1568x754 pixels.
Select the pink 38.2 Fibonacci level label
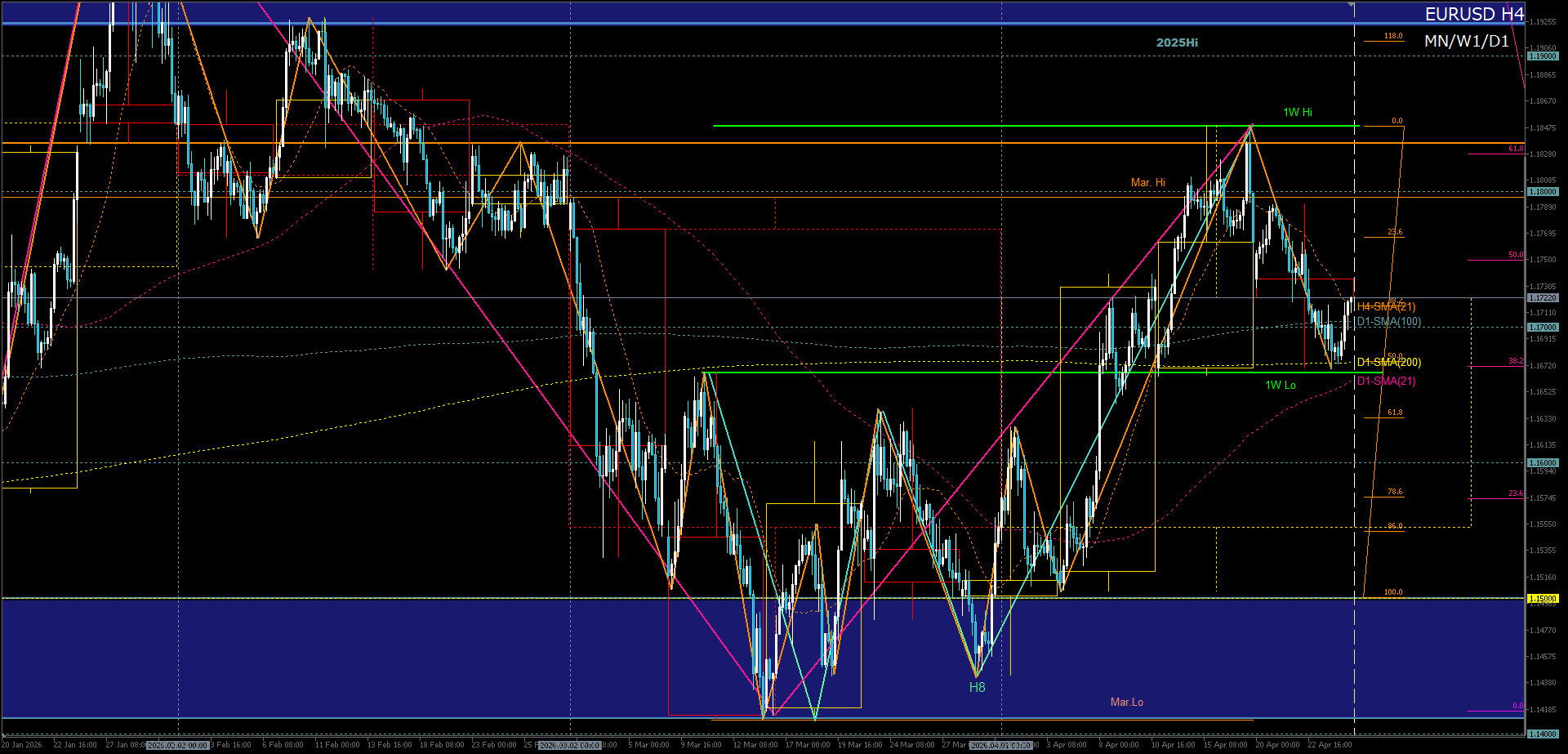click(x=1515, y=361)
